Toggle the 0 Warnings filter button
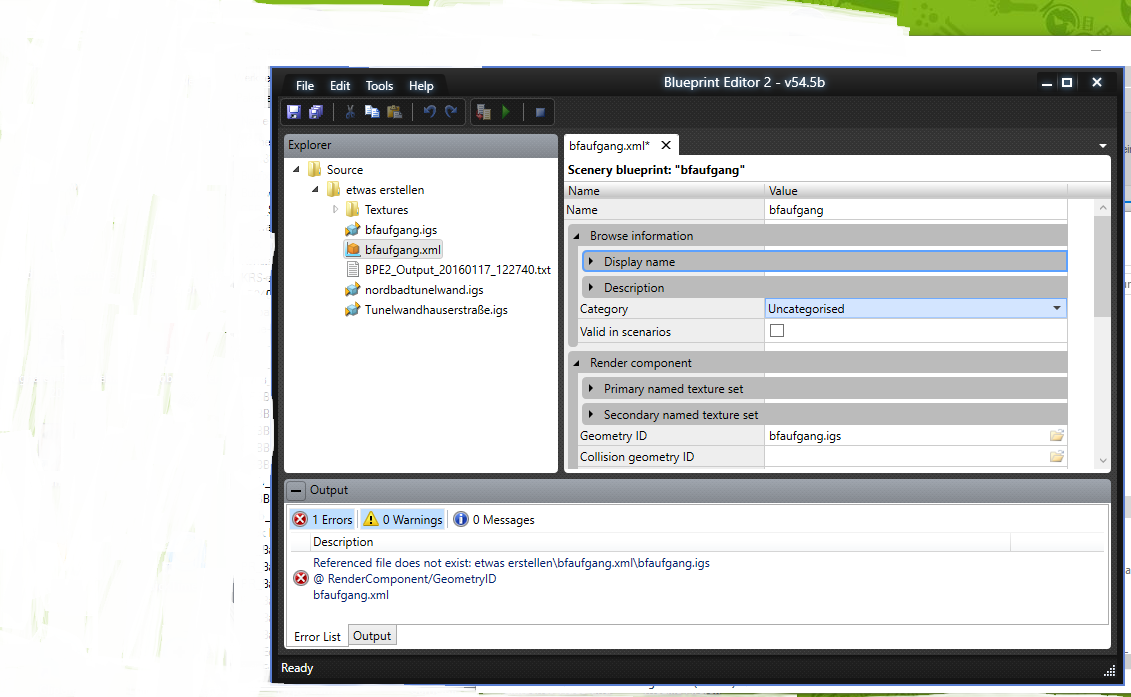1131x697 pixels. click(403, 519)
